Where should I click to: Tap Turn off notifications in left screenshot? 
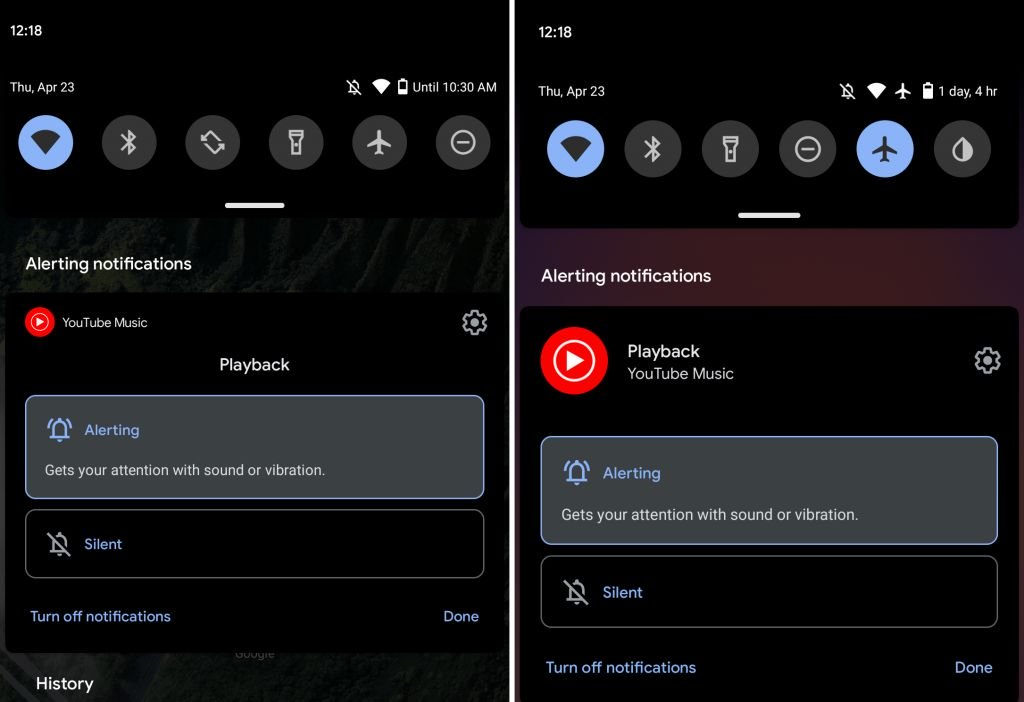(x=100, y=616)
